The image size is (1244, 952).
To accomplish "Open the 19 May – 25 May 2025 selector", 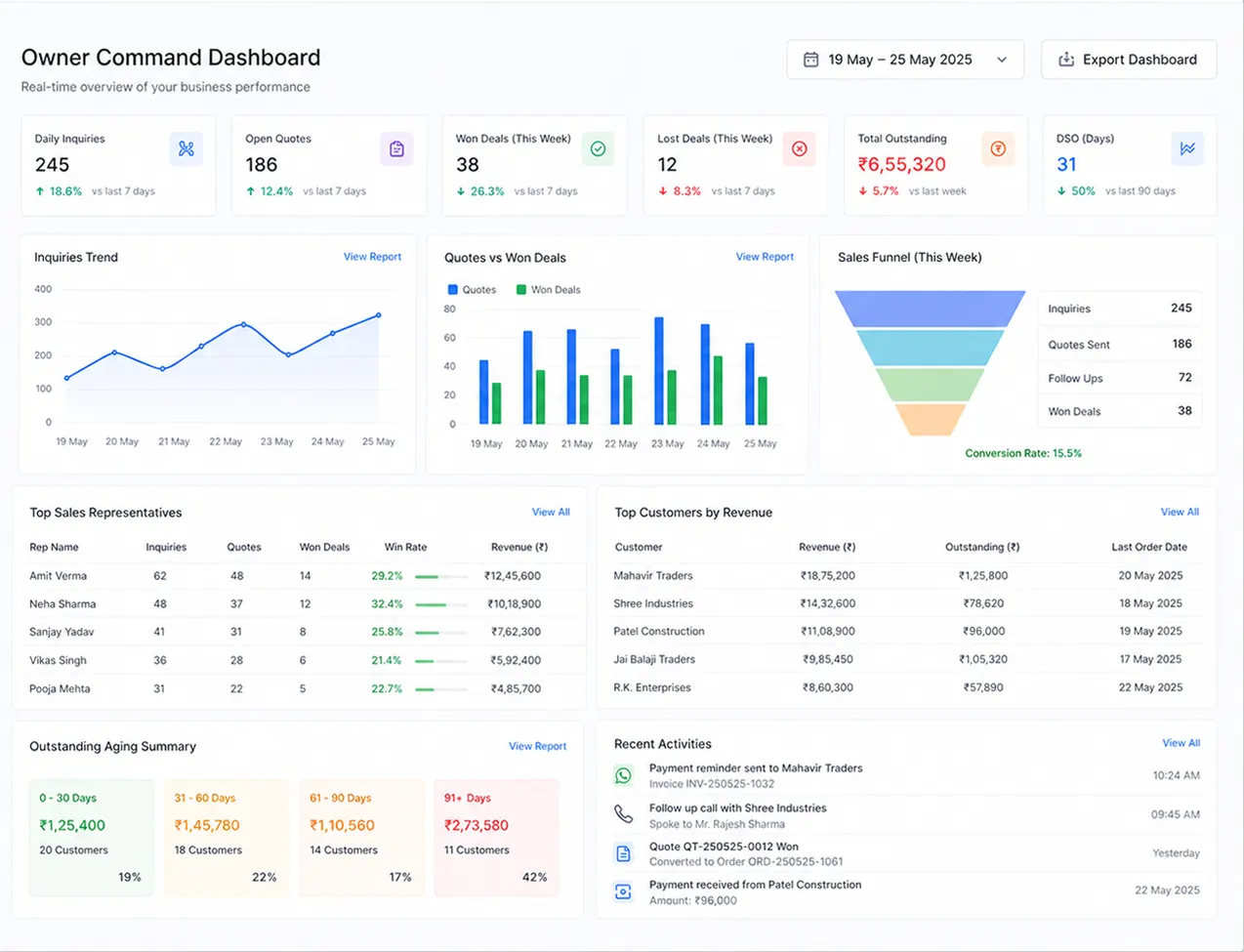I will 905,60.
